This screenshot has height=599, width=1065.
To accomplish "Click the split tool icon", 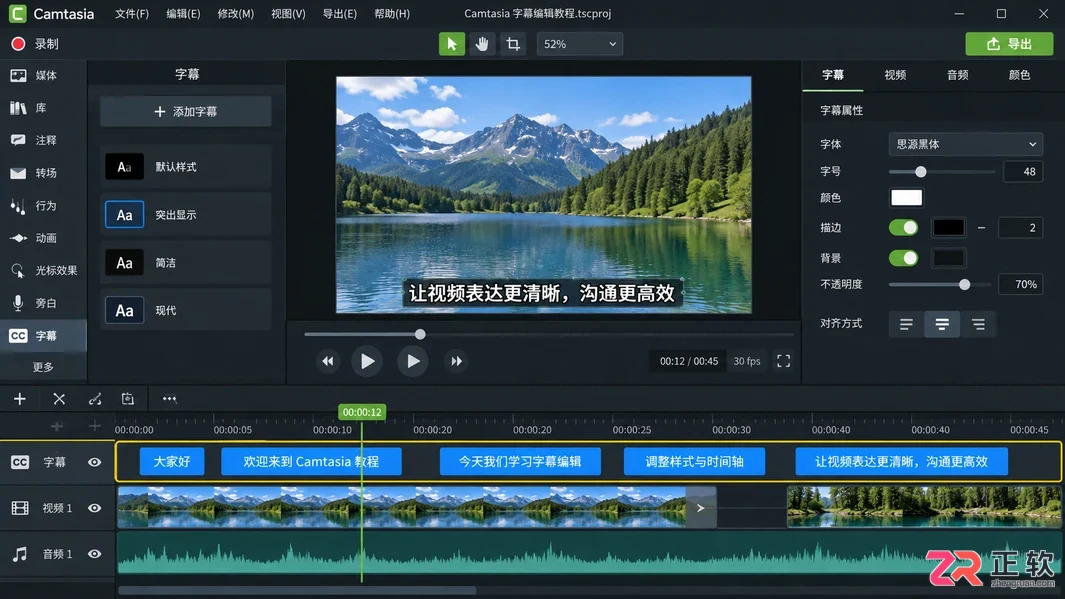I will [95, 399].
